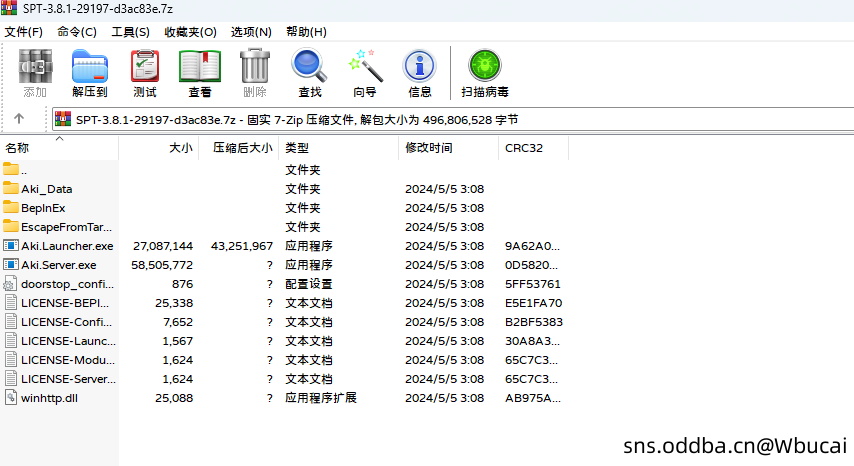Image resolution: width=854 pixels, height=466 pixels.
Task: Sort by the CRC32 column header
Action: tap(534, 148)
